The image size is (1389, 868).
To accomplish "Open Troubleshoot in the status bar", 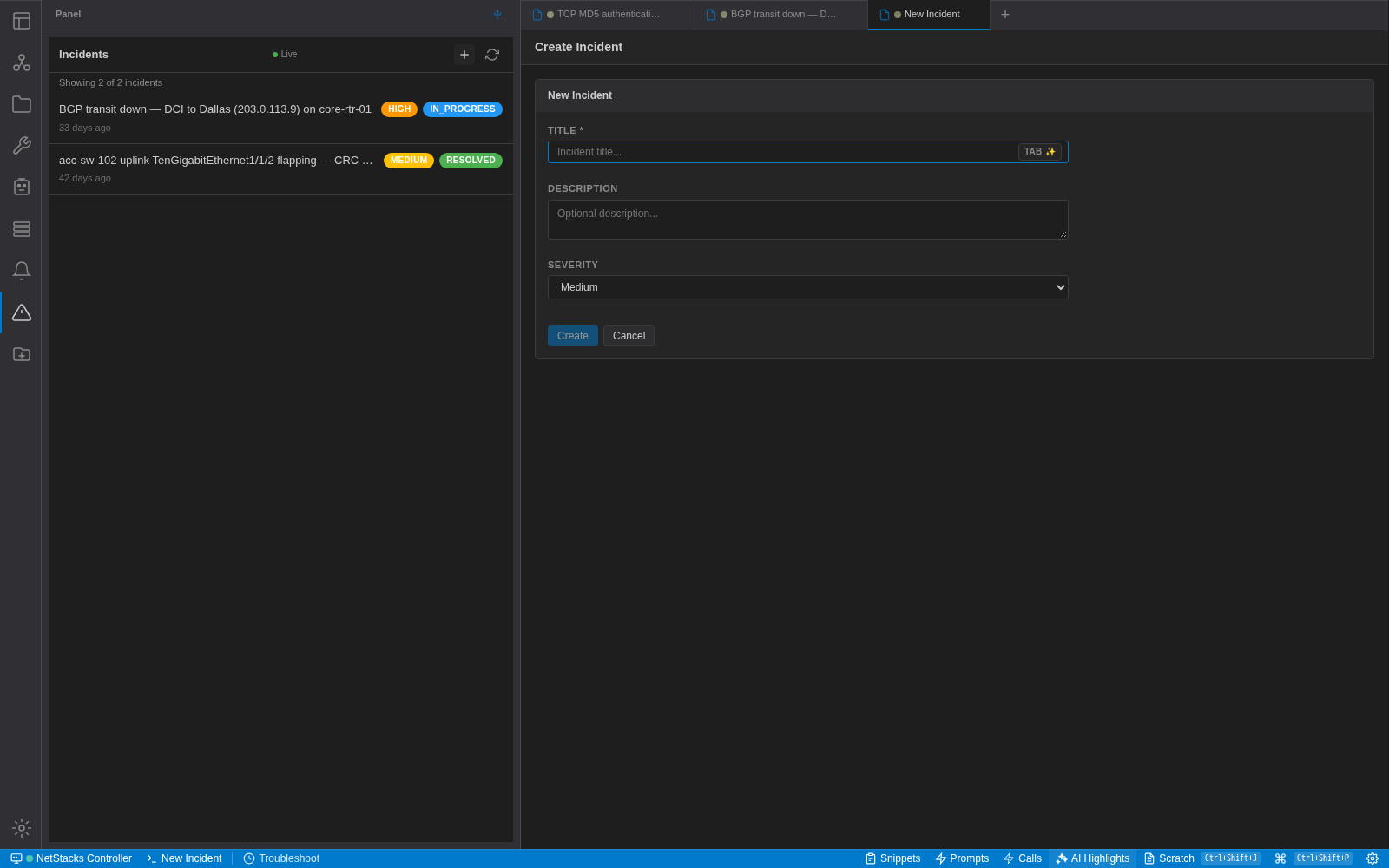I will 281,858.
